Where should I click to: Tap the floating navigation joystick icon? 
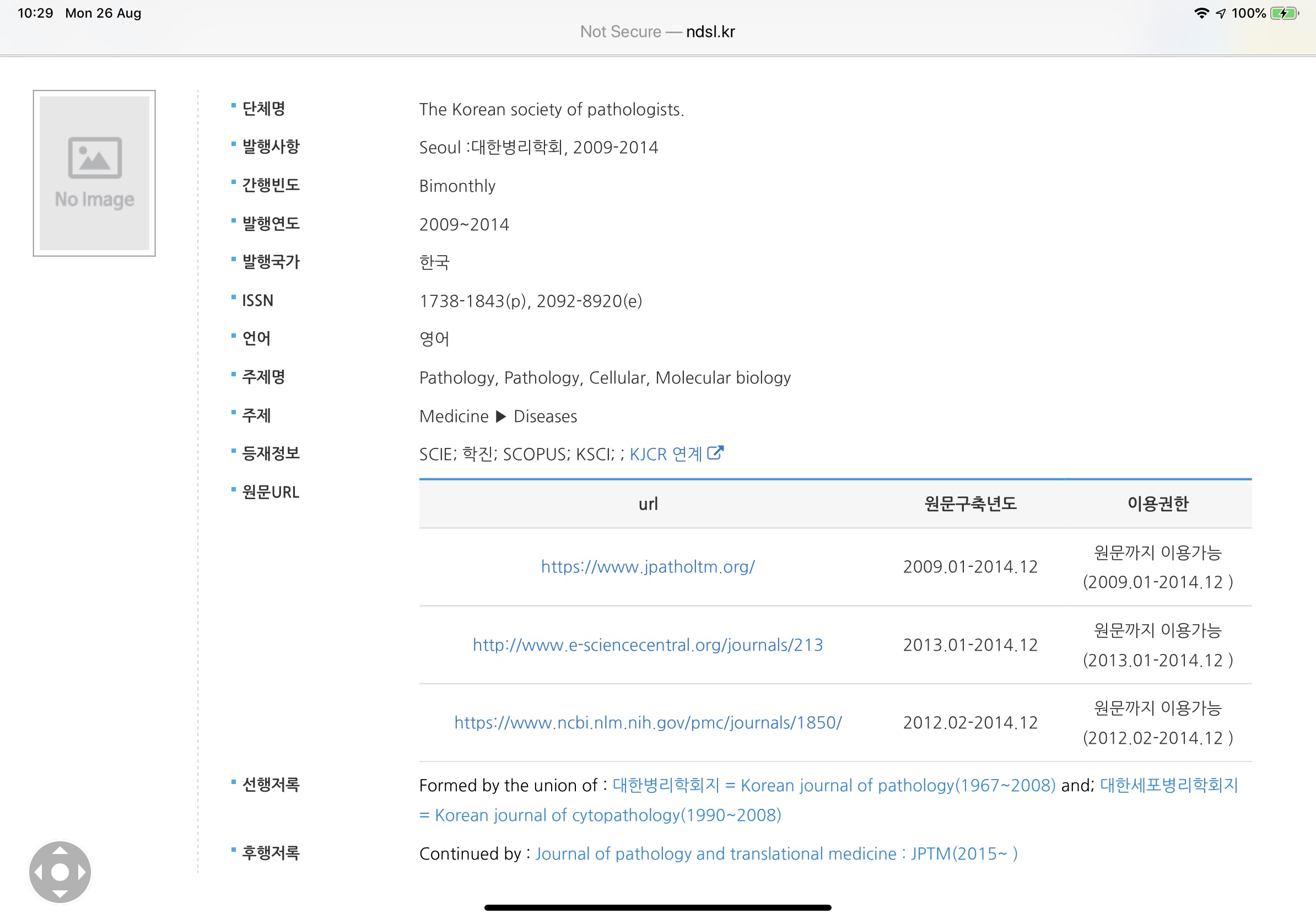[60, 872]
